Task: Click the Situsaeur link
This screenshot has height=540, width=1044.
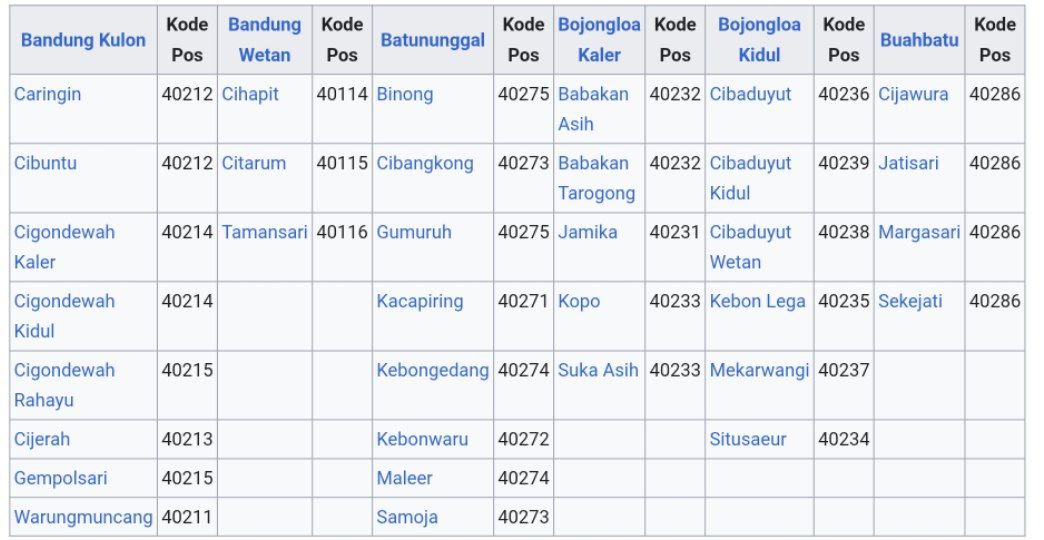Action: tap(748, 439)
